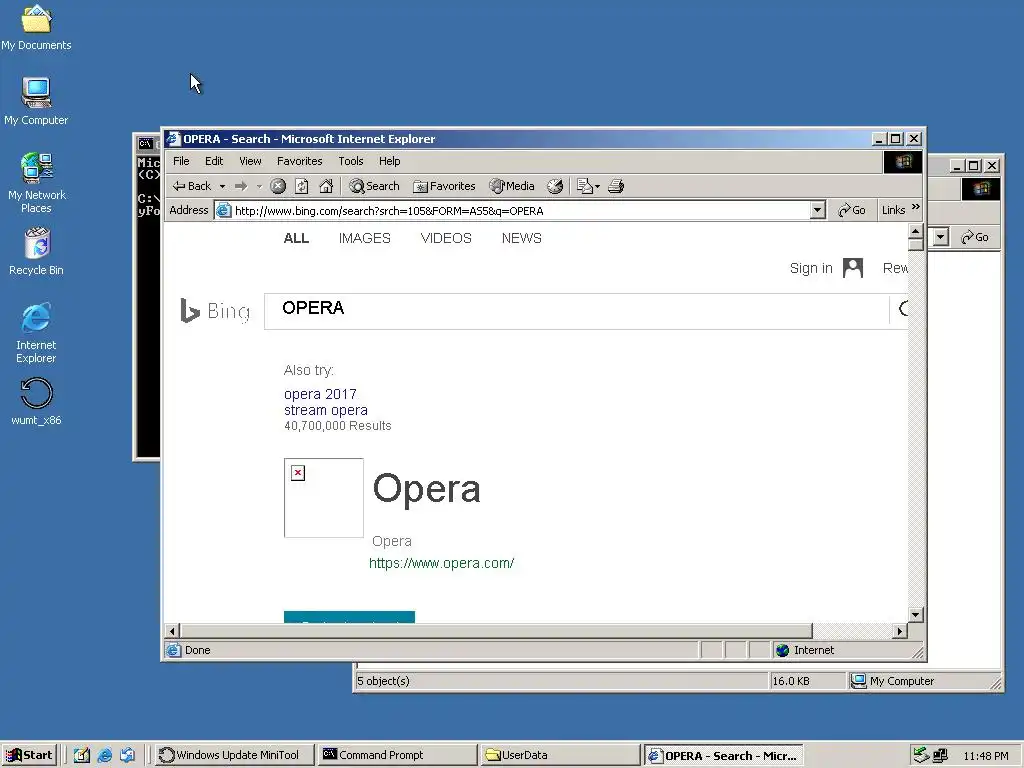Go to home page via Home icon
The width and height of the screenshot is (1024, 768).
coord(326,186)
